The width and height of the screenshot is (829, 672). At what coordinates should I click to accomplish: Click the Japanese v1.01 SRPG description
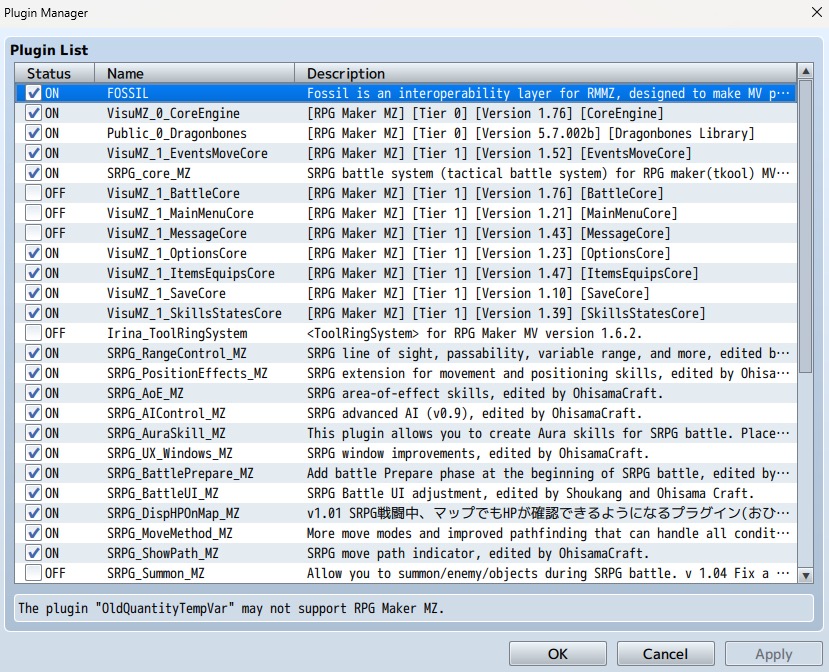click(x=548, y=513)
